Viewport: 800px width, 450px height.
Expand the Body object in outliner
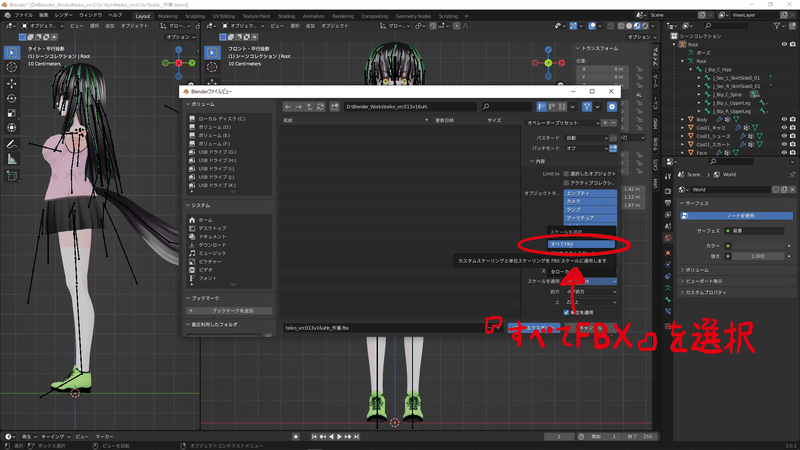click(x=683, y=119)
